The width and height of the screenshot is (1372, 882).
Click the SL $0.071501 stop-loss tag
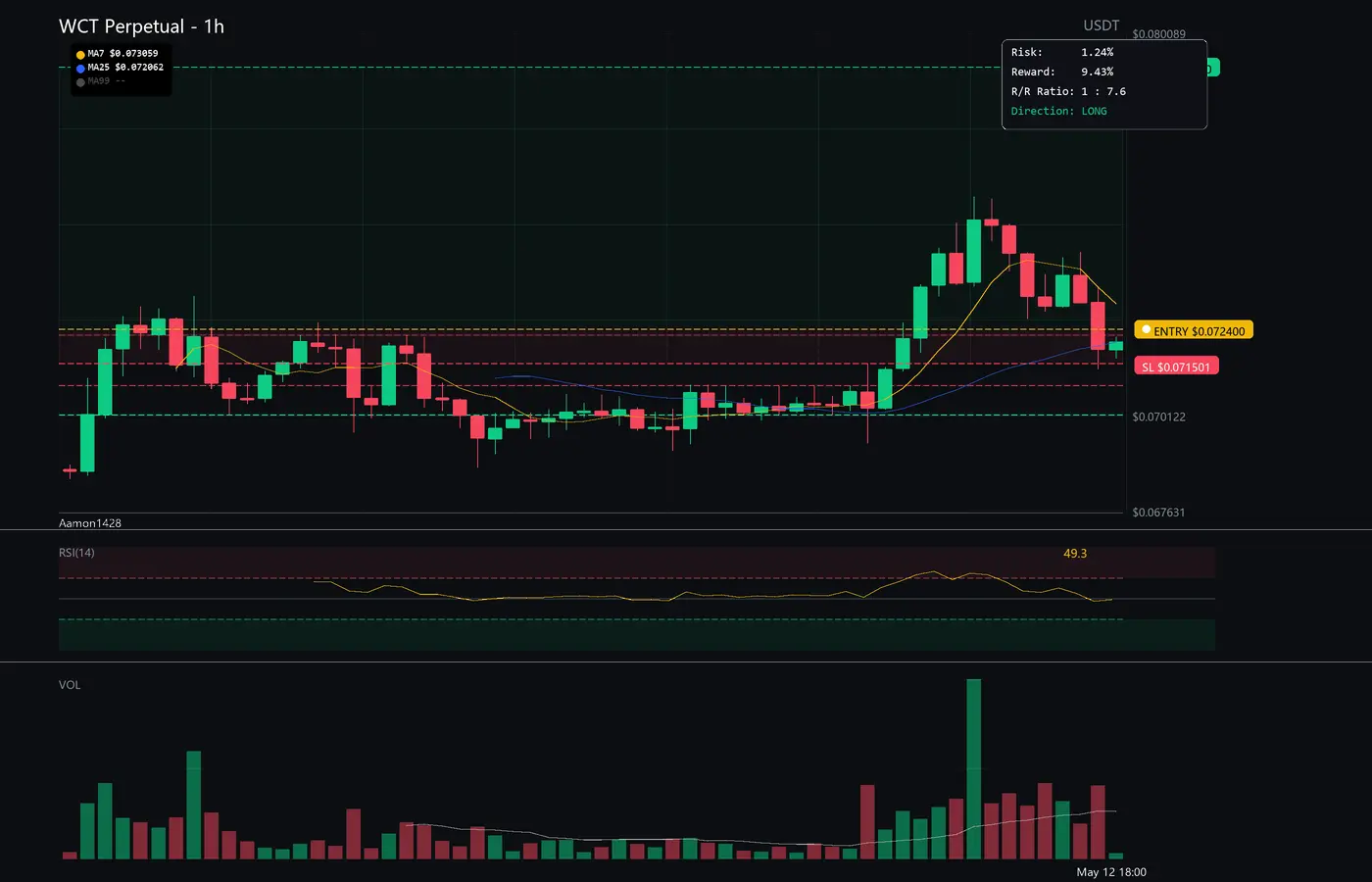point(1176,367)
